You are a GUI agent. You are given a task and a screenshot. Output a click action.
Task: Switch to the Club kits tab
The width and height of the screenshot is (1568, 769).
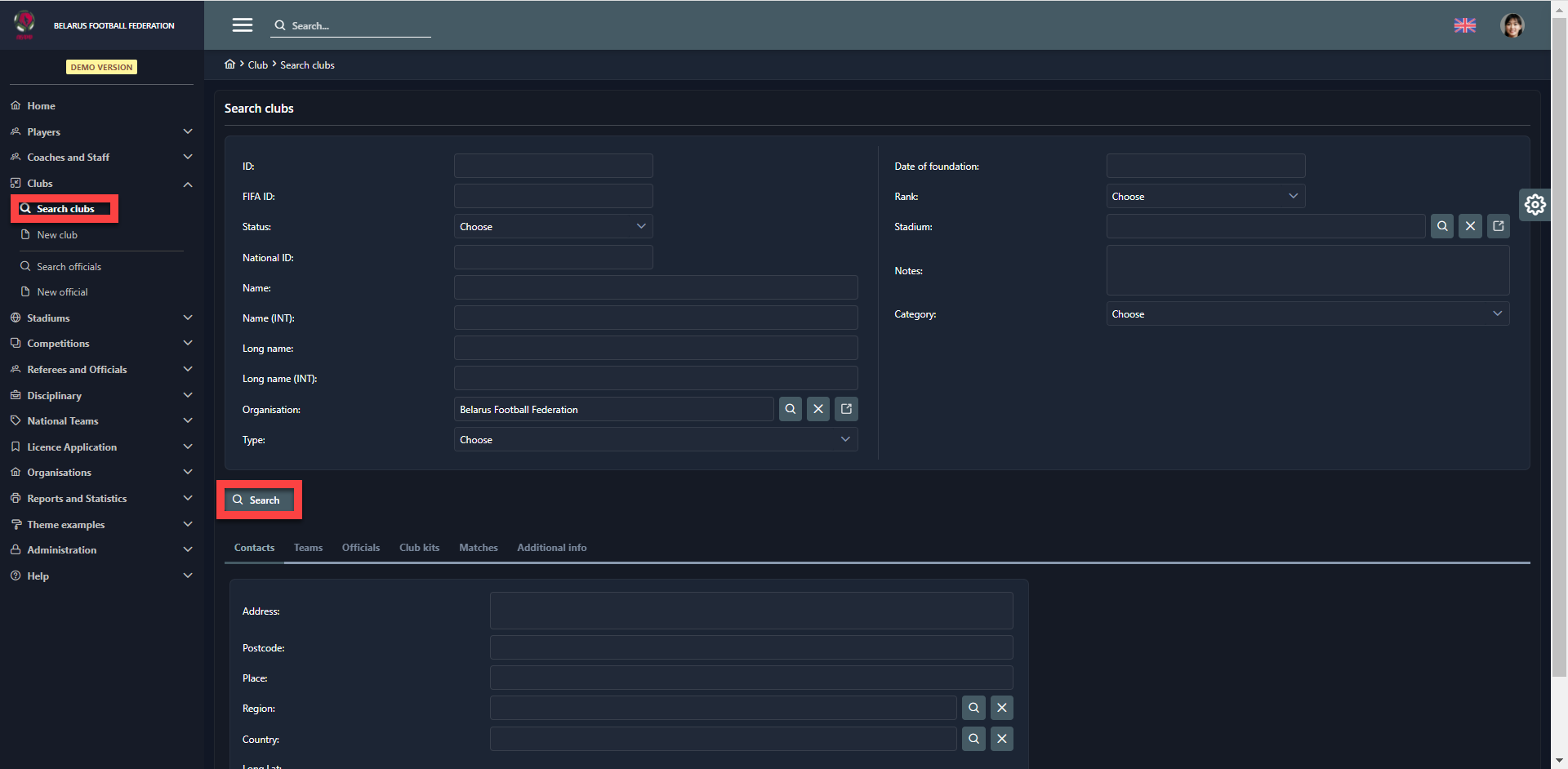tap(419, 548)
